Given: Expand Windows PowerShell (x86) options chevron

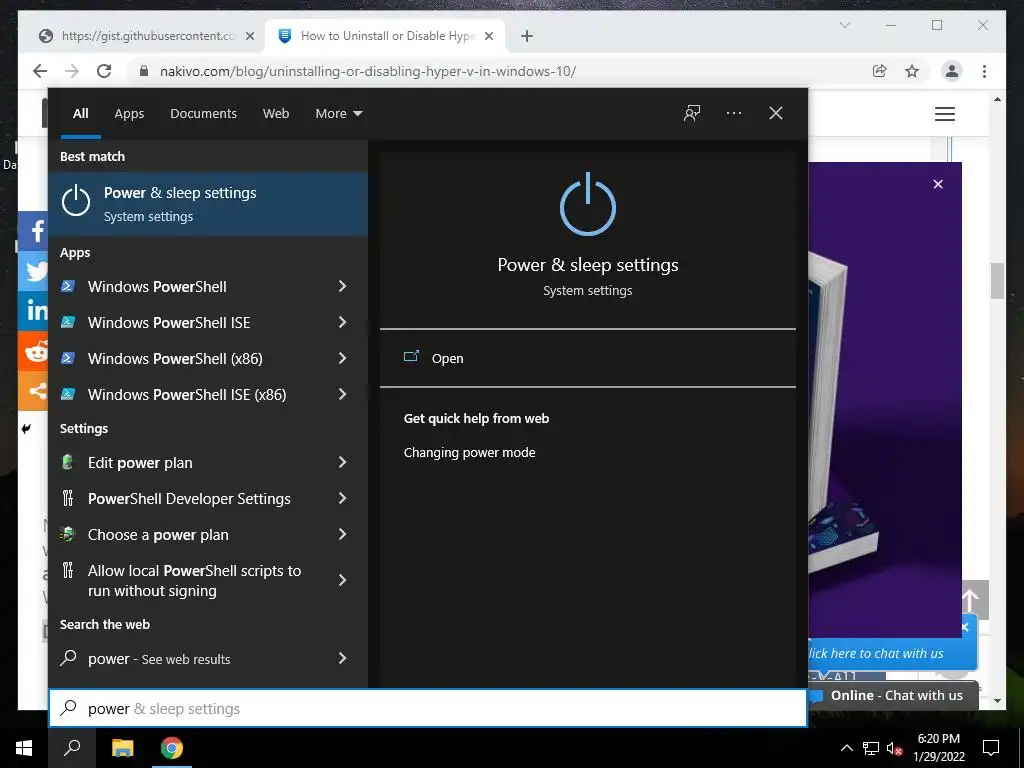Looking at the screenshot, I should point(342,358).
